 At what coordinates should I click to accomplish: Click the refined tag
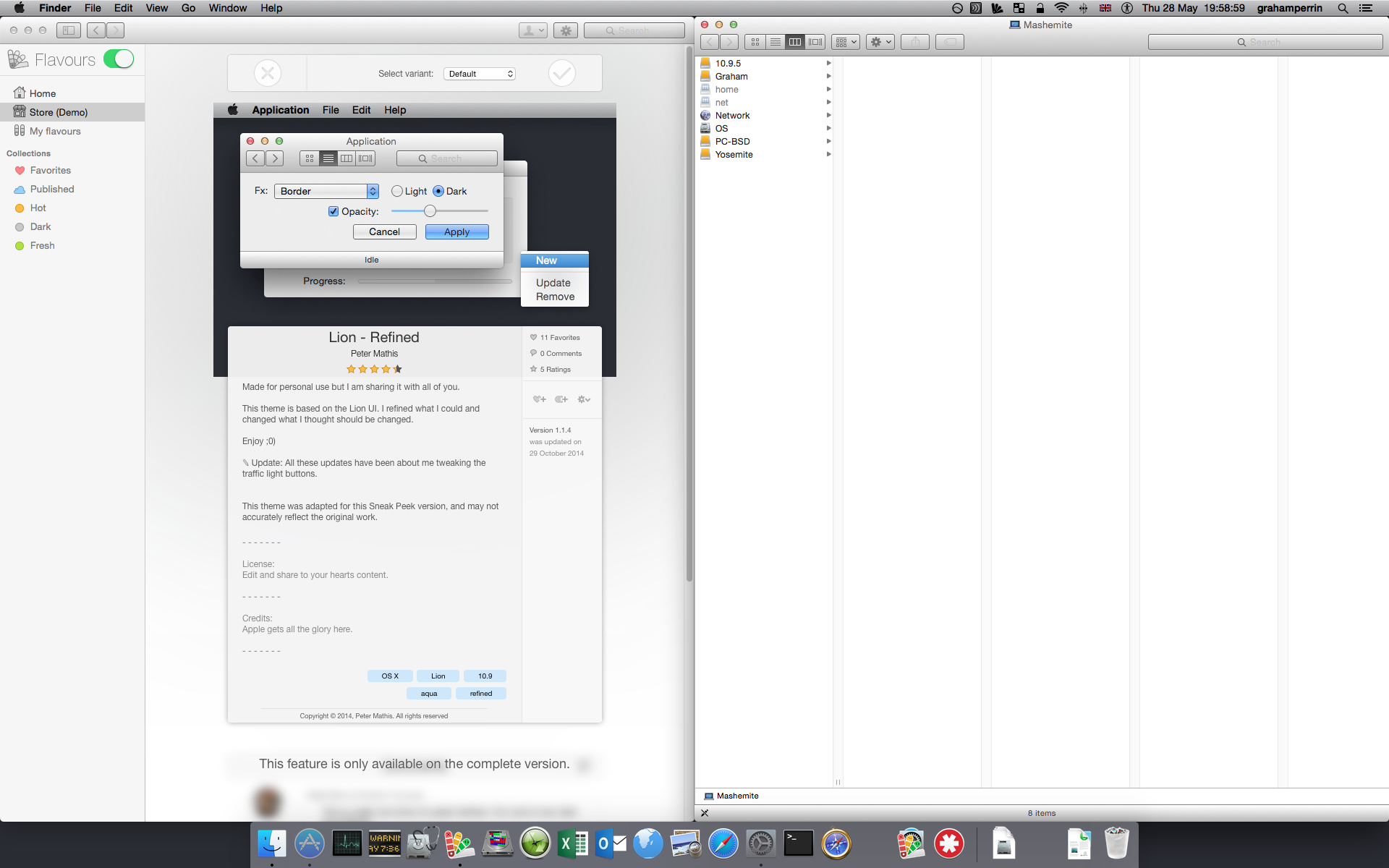(481, 693)
